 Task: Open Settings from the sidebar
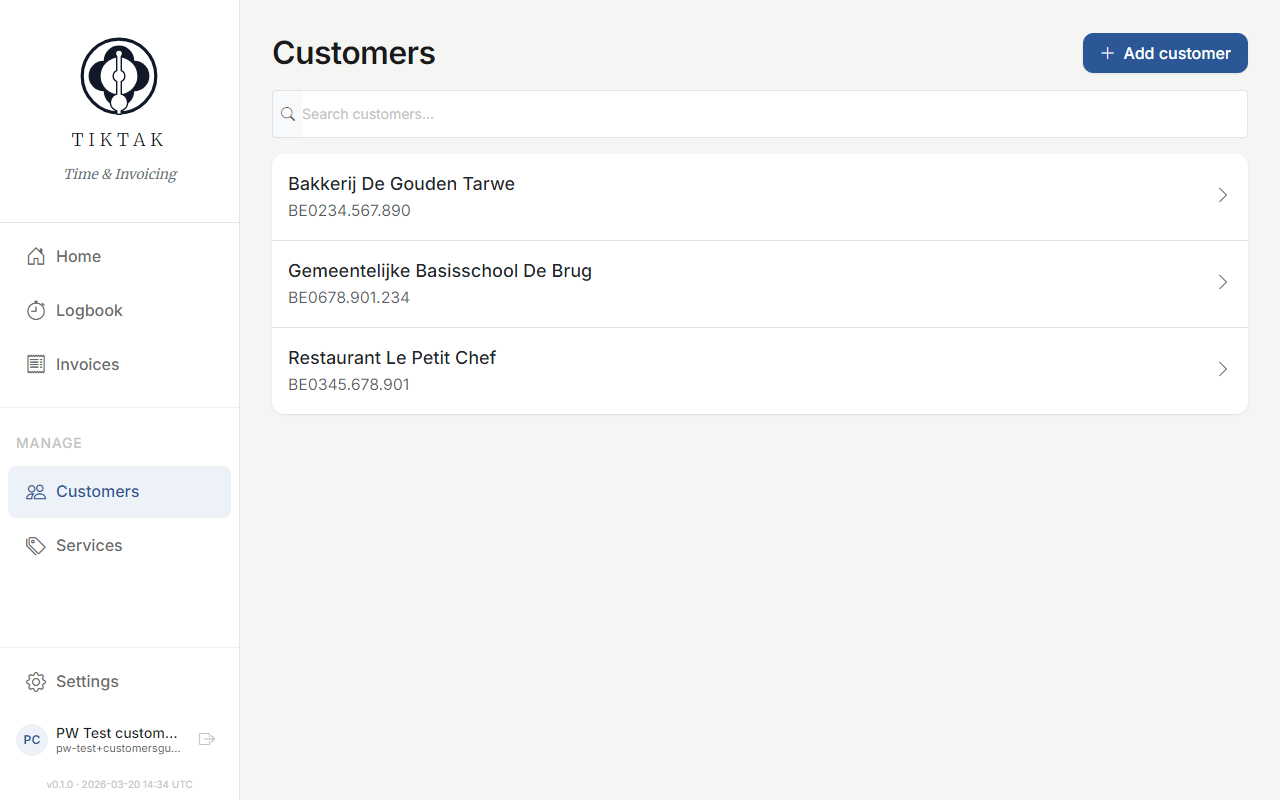(x=88, y=681)
